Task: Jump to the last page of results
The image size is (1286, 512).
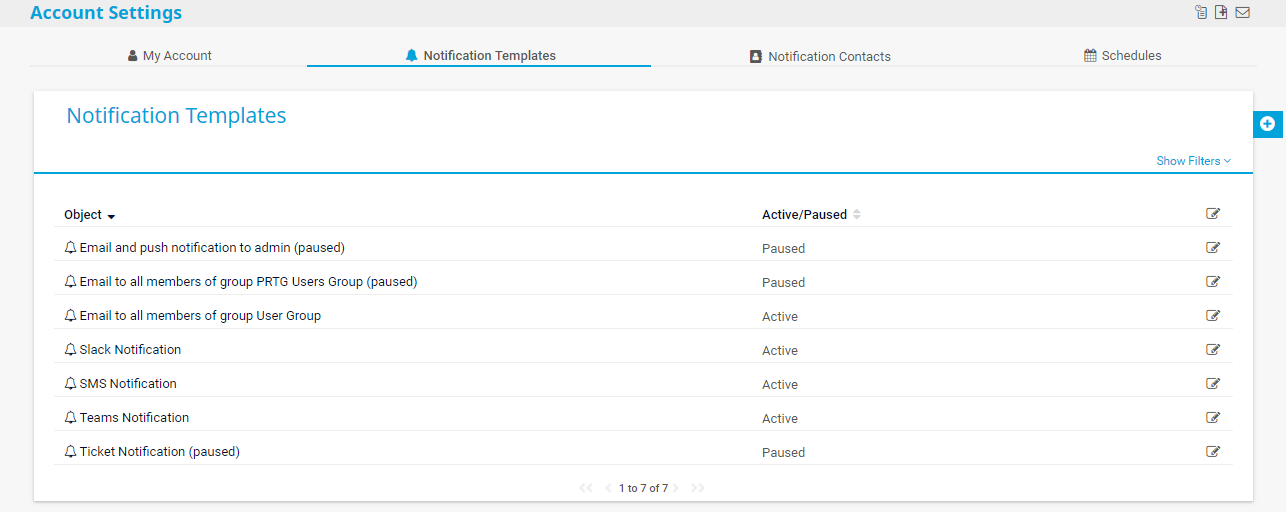Action: tap(697, 488)
